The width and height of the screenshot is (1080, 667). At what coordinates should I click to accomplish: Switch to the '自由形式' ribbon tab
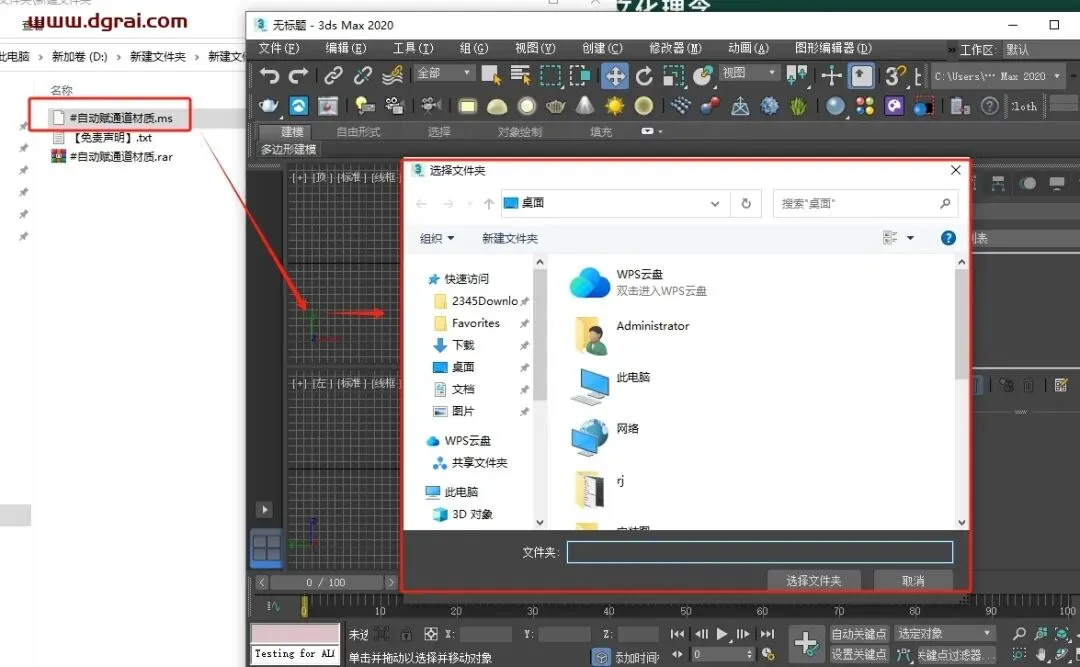358,132
